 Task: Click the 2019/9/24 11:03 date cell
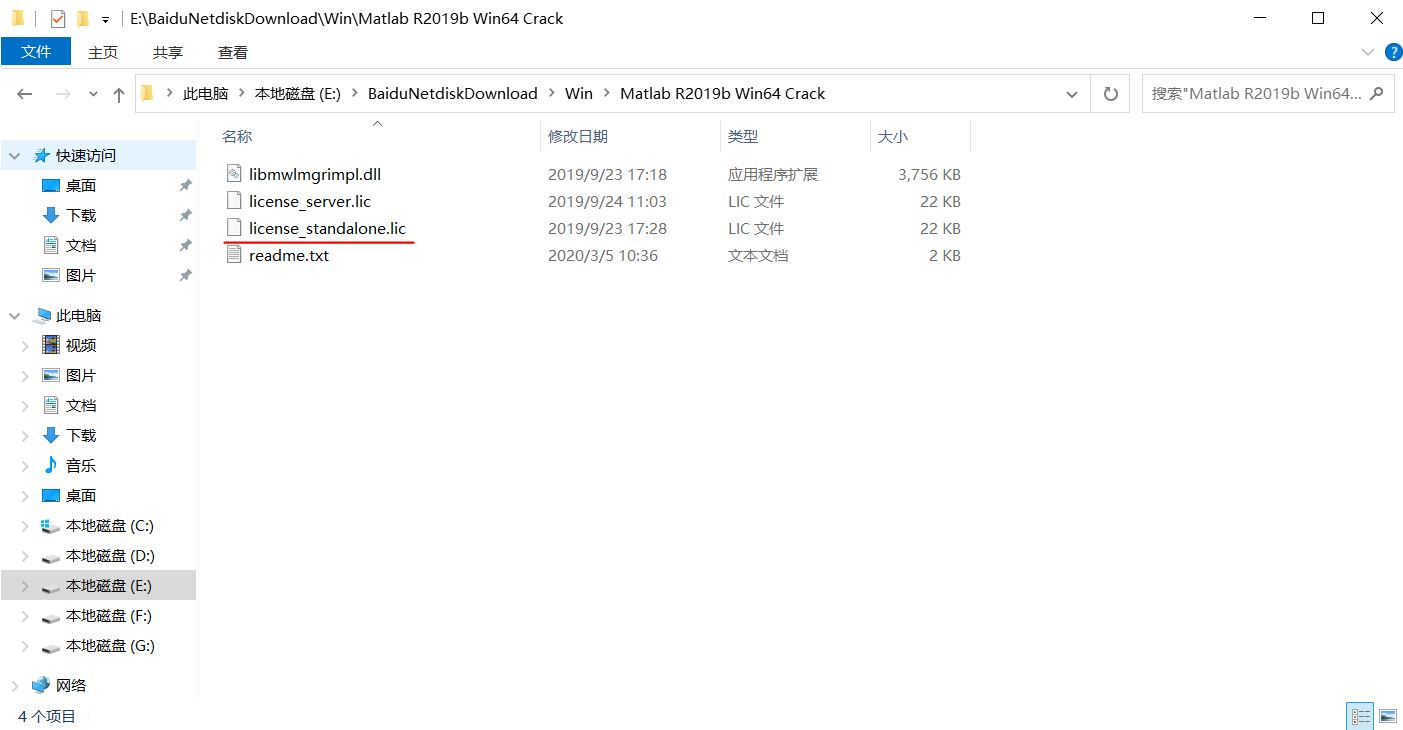point(607,201)
